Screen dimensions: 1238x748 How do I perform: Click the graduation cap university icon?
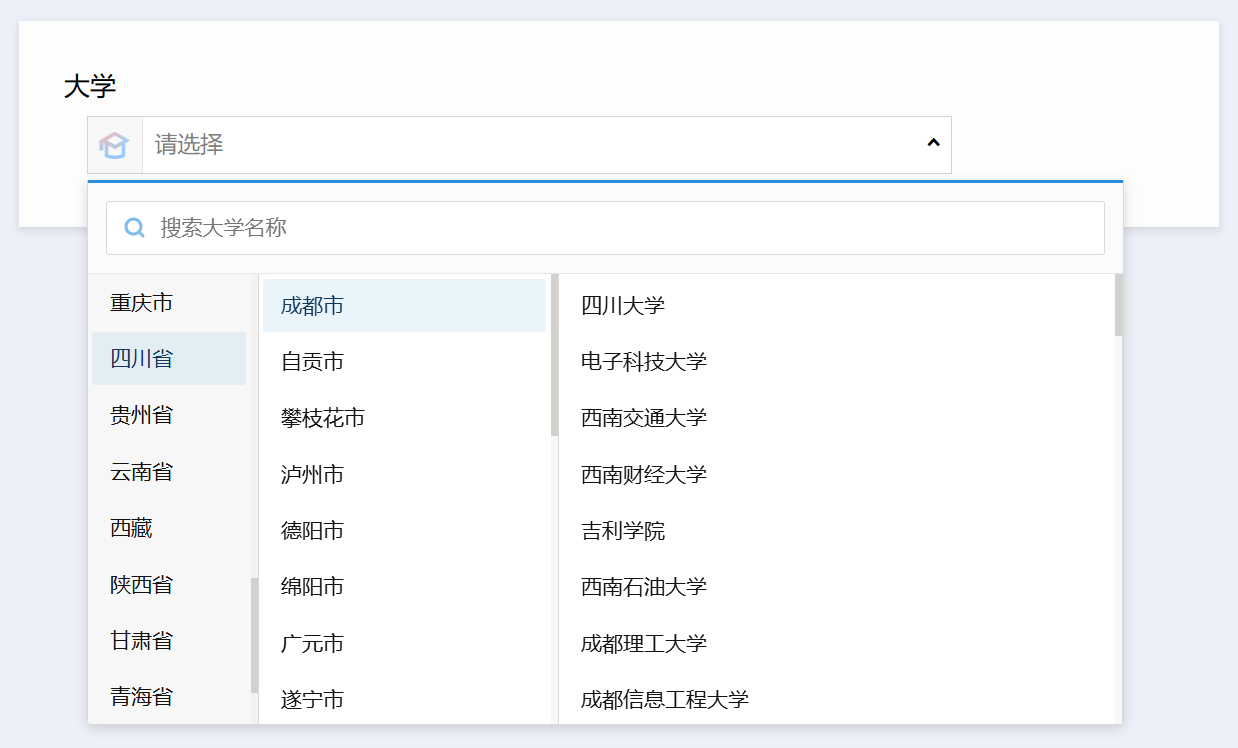tap(114, 145)
